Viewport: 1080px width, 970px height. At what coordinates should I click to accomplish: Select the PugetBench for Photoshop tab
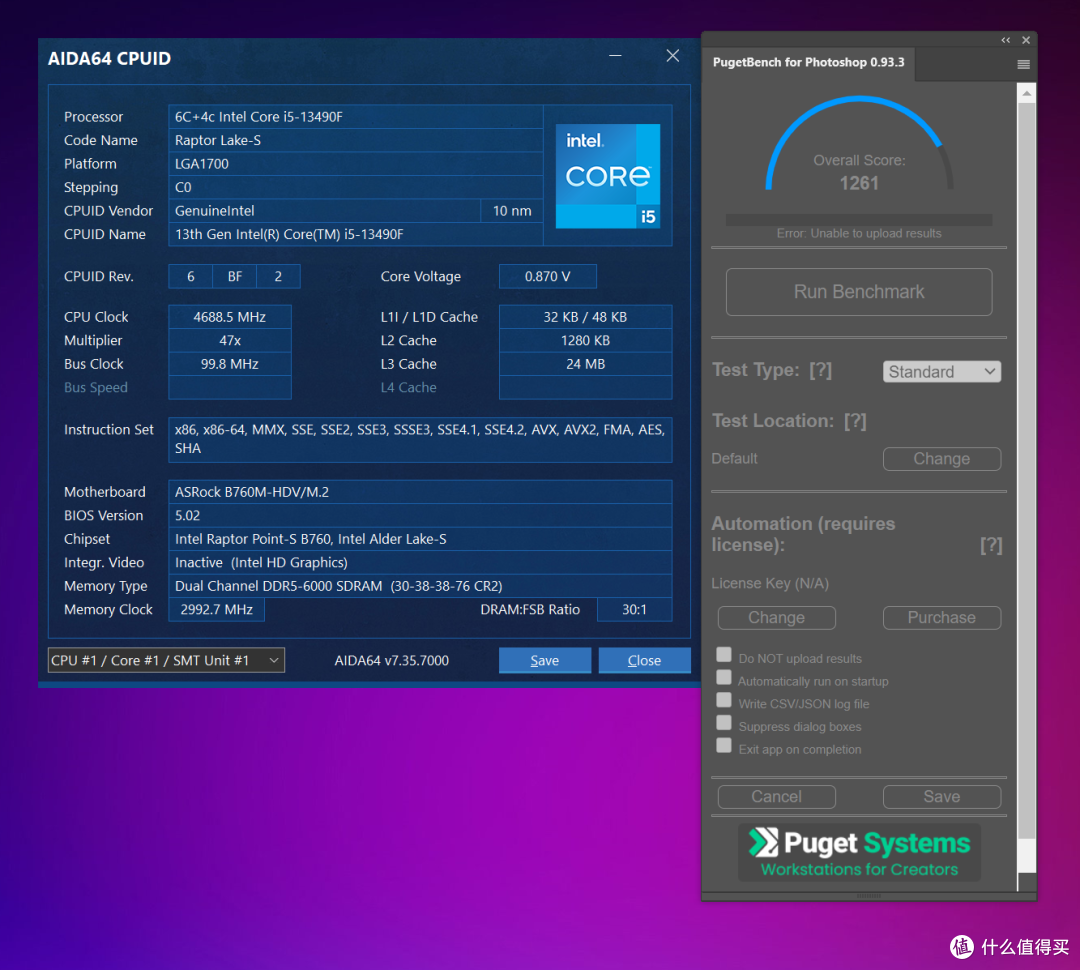[809, 63]
